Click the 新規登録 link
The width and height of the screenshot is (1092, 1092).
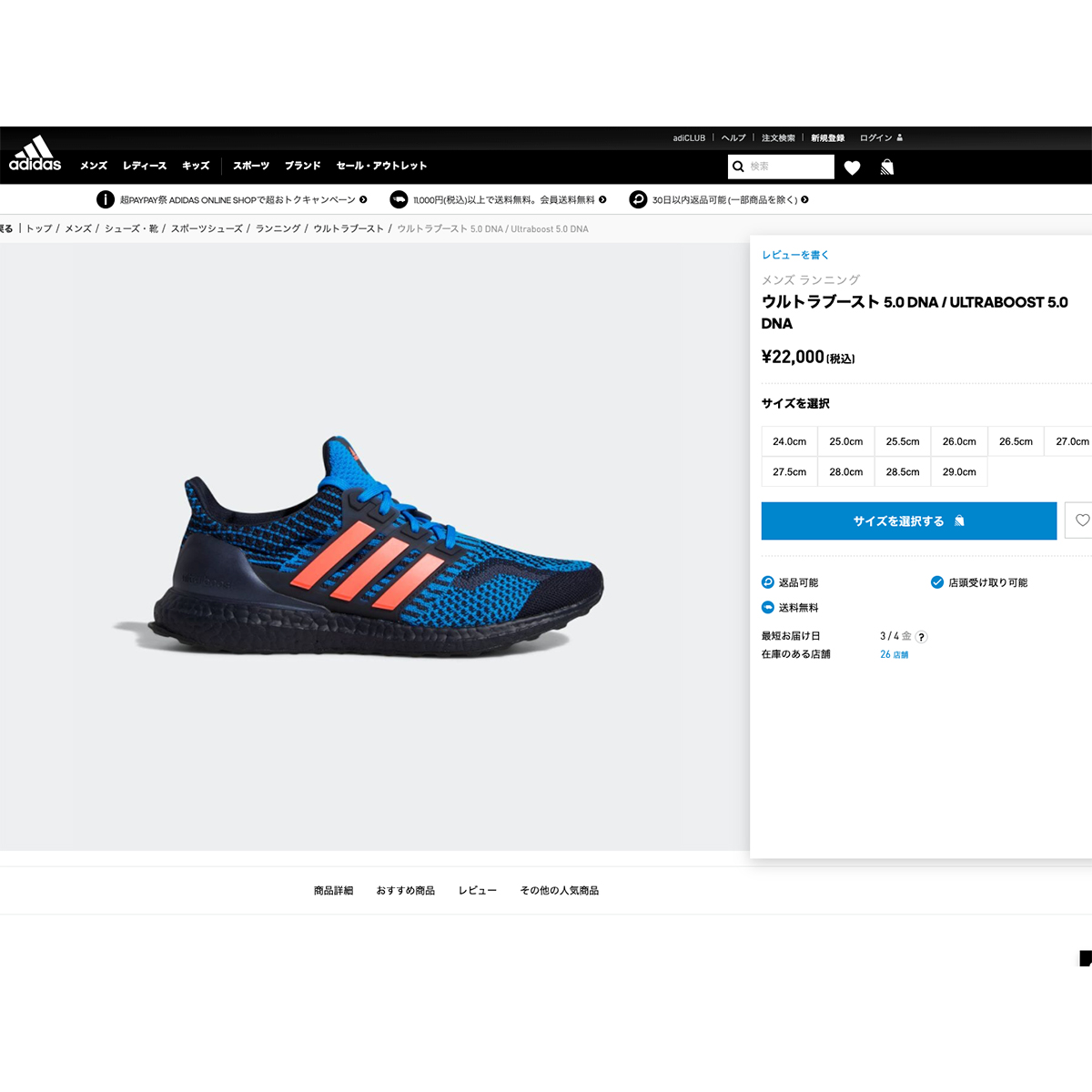click(828, 138)
